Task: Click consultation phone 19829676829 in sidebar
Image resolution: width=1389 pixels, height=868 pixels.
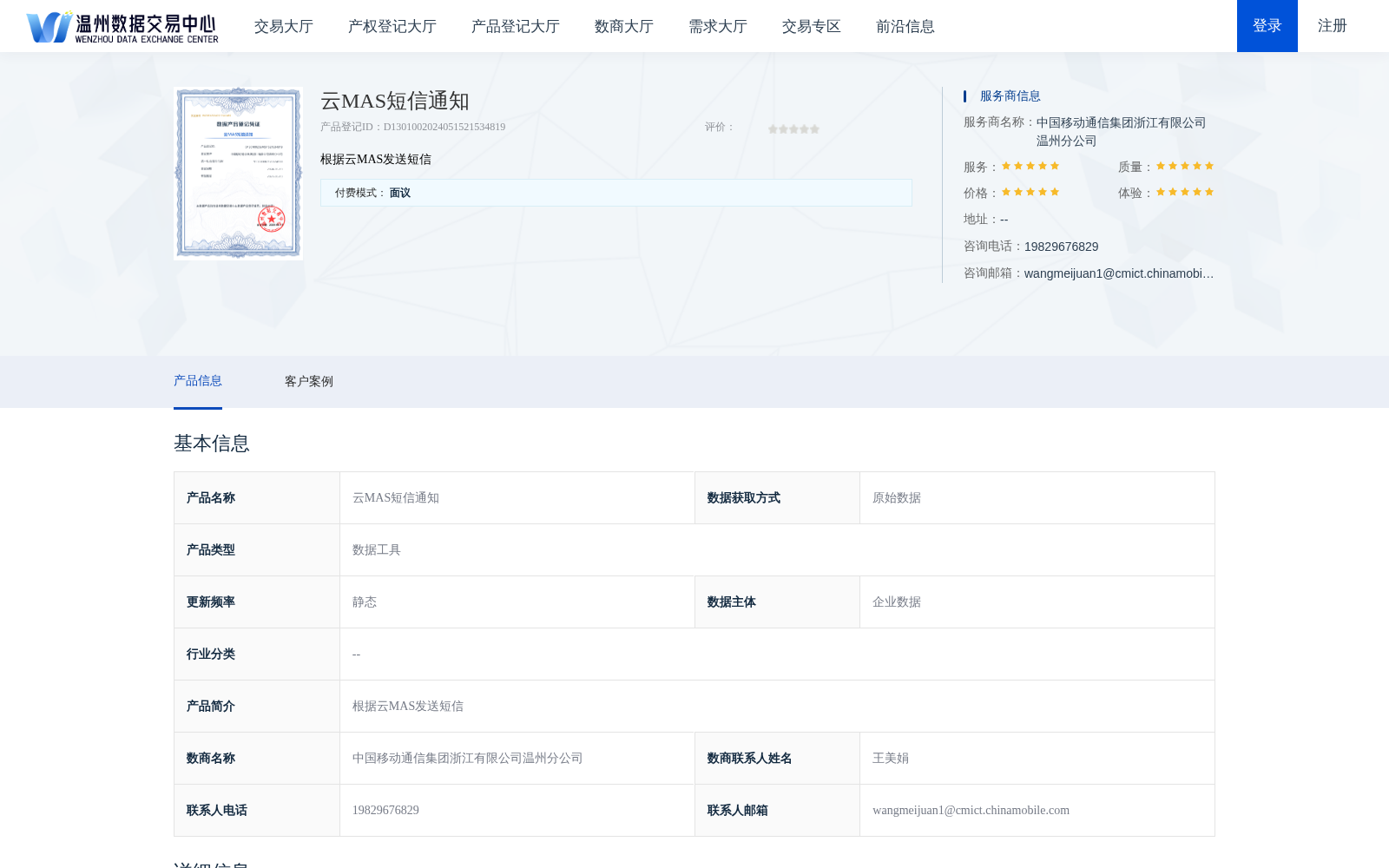Action: pyautogui.click(x=1062, y=247)
